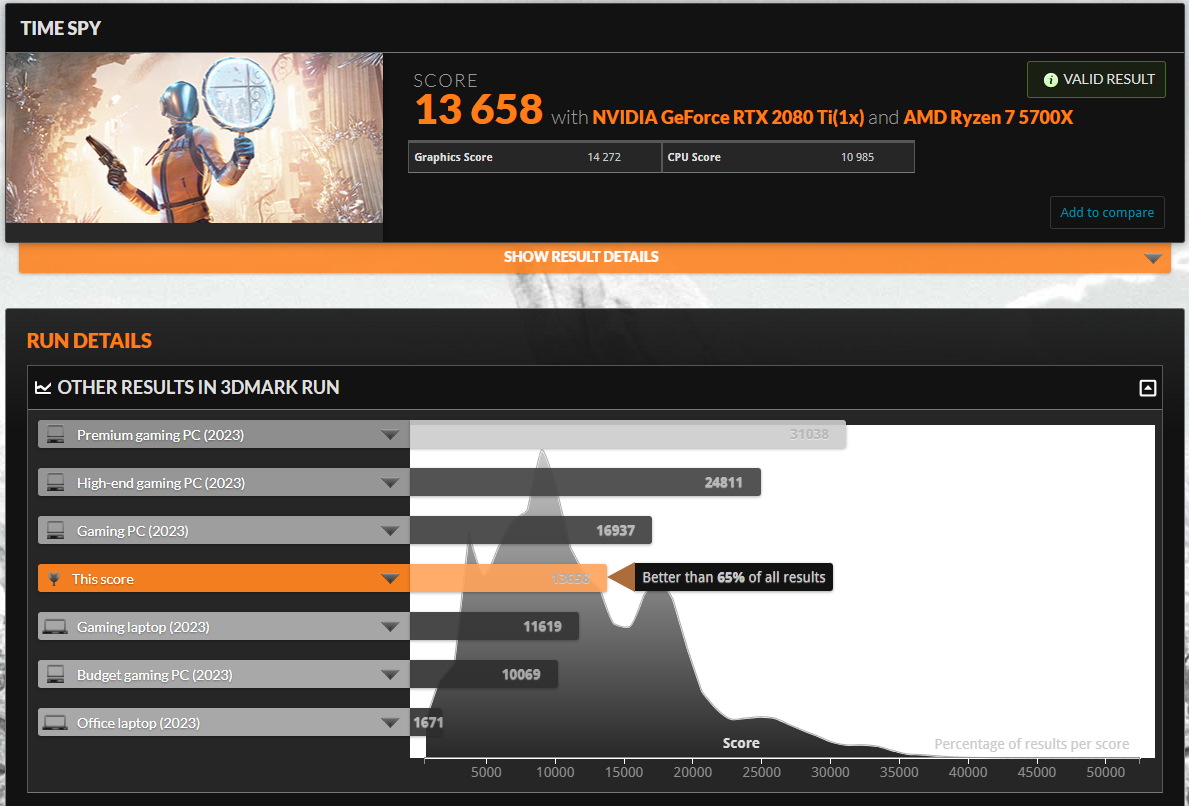Click the info icon in VALID RESULT badge
1189x806 pixels.
(x=1050, y=80)
